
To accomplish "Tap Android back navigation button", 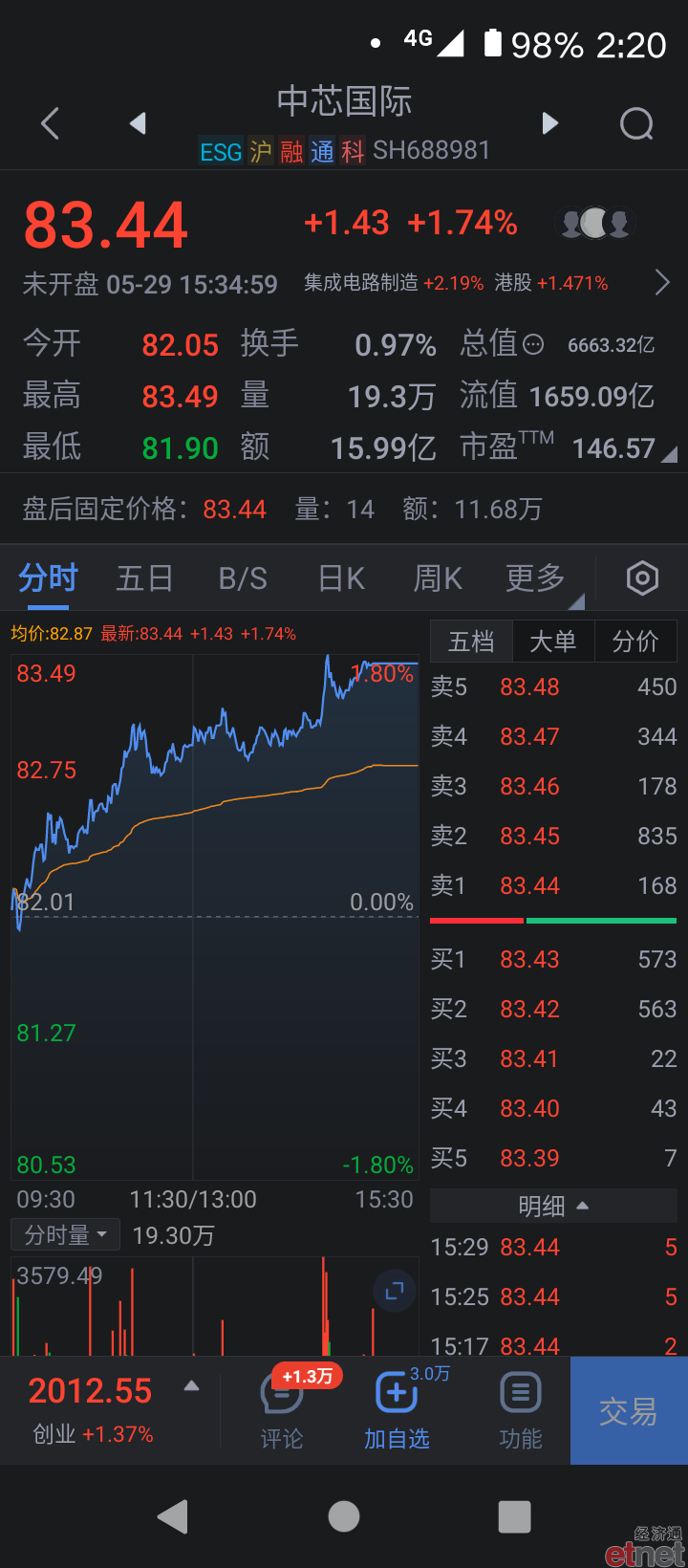I will pos(173,1516).
